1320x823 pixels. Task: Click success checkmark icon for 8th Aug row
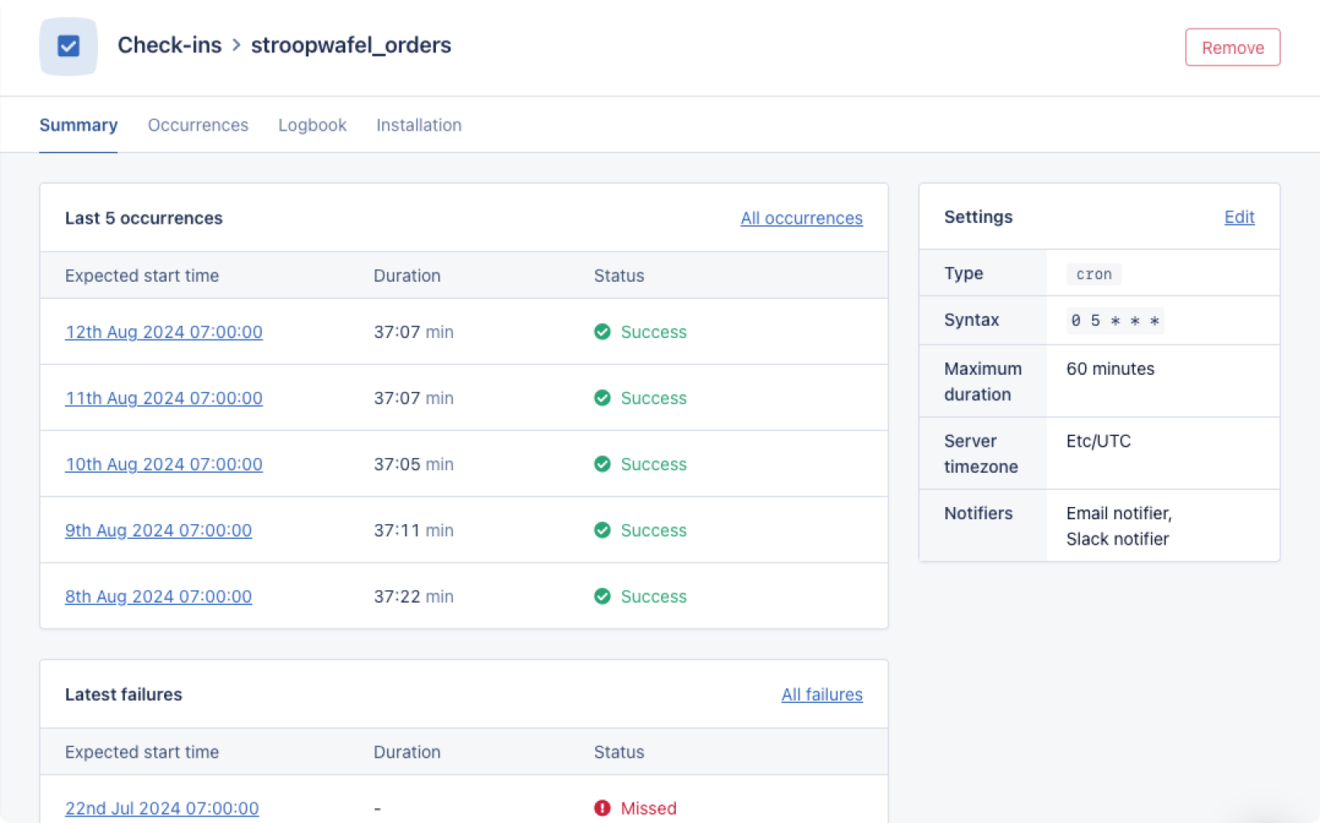pyautogui.click(x=602, y=596)
